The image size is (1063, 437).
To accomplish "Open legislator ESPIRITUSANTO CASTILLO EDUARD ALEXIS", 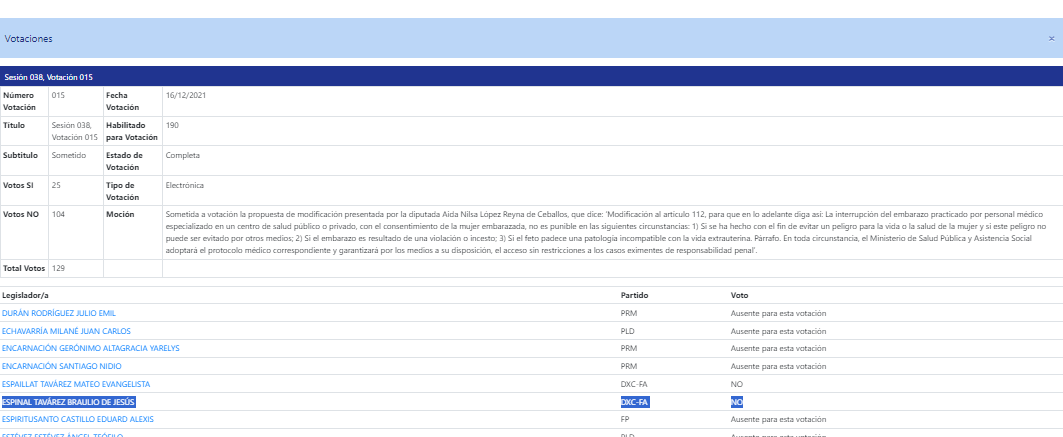I will pos(78,419).
